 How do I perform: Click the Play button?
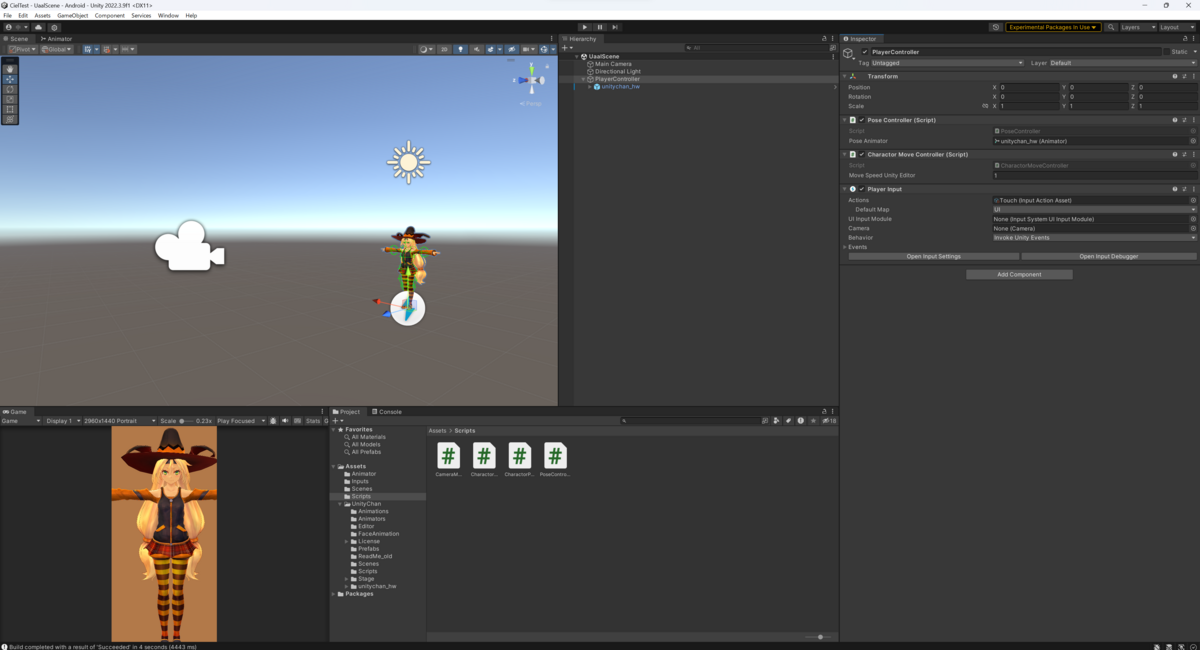pyautogui.click(x=585, y=27)
